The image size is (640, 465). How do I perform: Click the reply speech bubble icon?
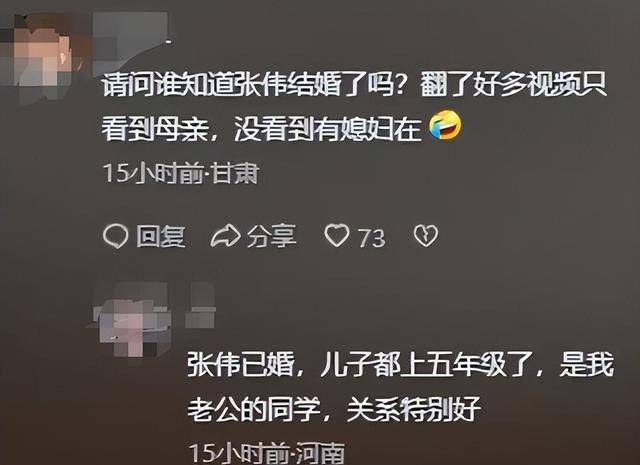click(x=116, y=236)
